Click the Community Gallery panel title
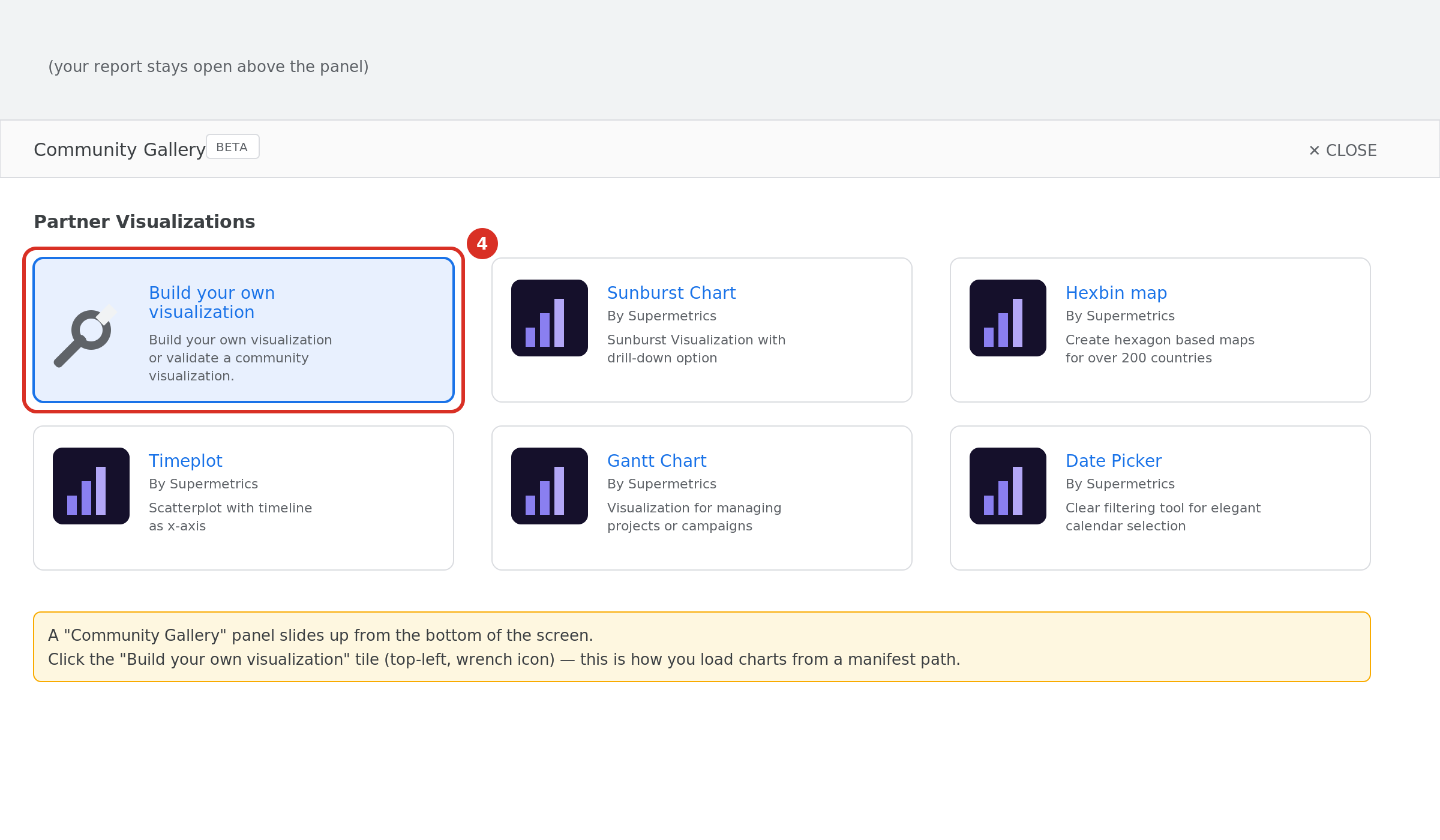 coord(119,149)
